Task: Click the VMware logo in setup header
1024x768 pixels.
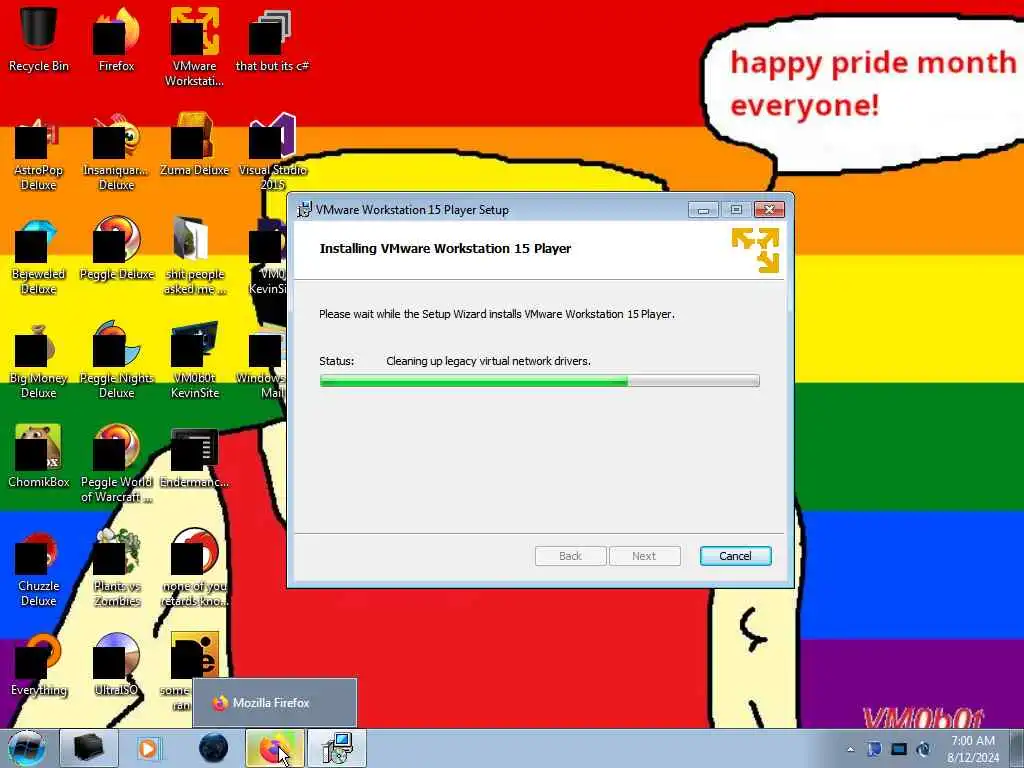Action: tap(756, 250)
